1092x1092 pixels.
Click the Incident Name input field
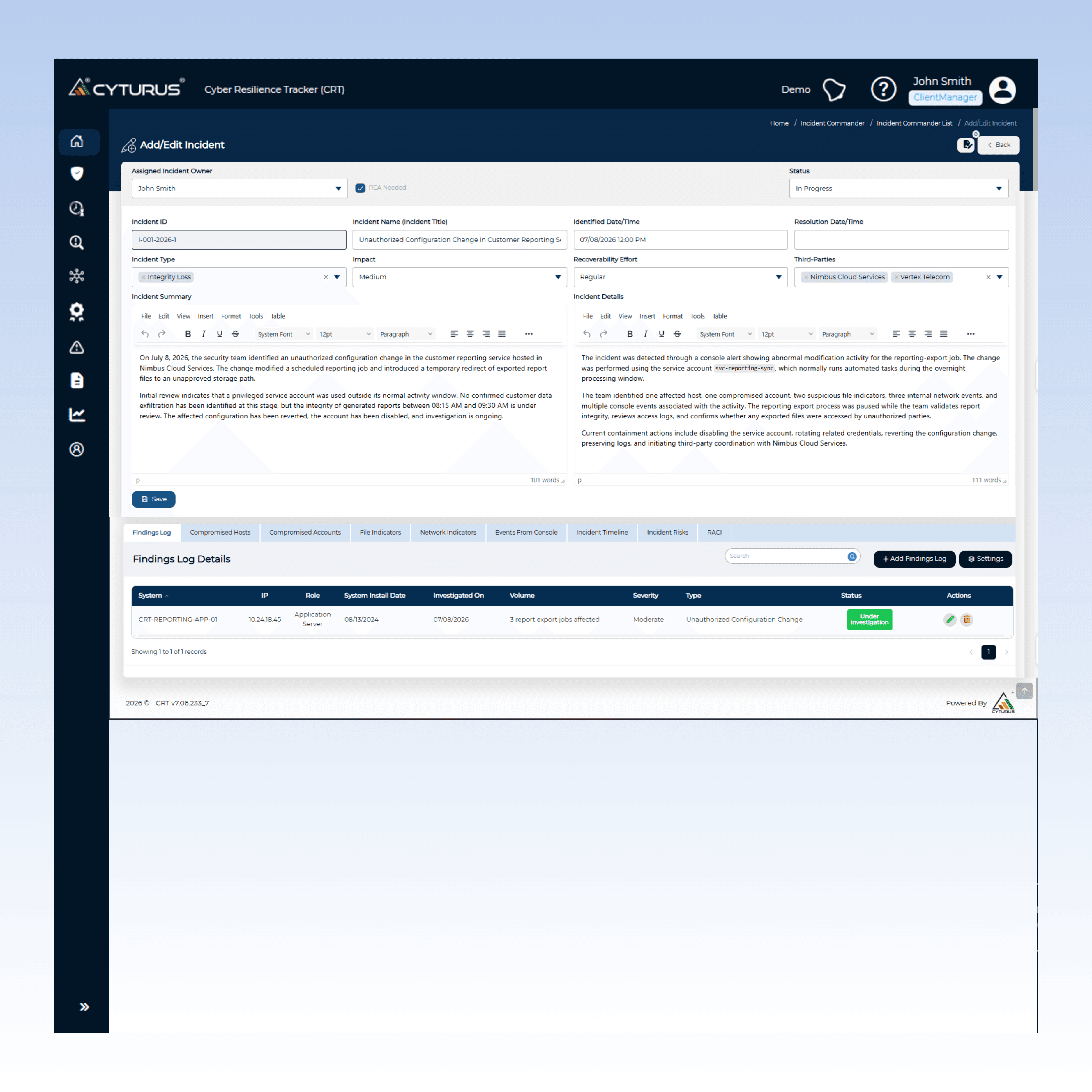point(460,240)
